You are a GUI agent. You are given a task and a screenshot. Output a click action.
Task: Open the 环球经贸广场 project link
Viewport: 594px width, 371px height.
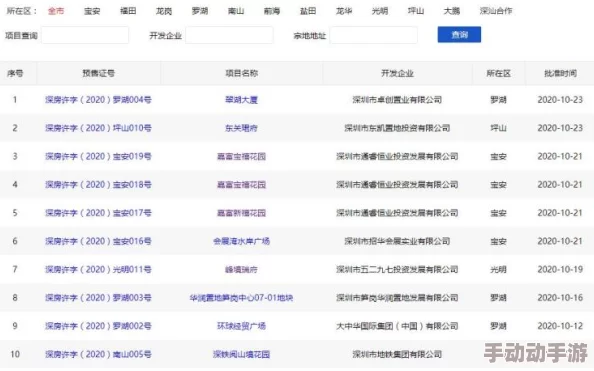[x=241, y=326]
